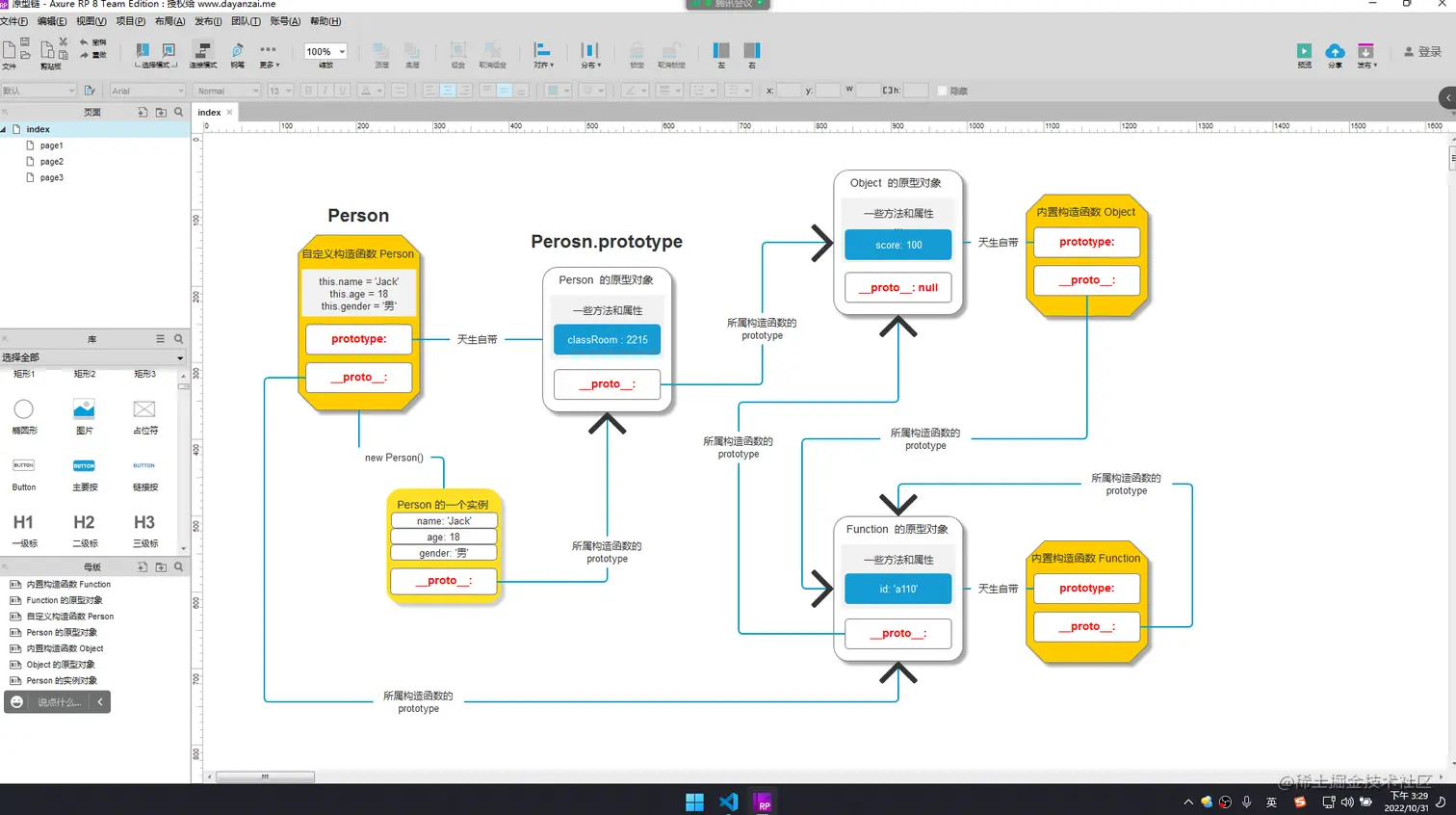
Task: Toggle underline formatting
Action: (343, 91)
